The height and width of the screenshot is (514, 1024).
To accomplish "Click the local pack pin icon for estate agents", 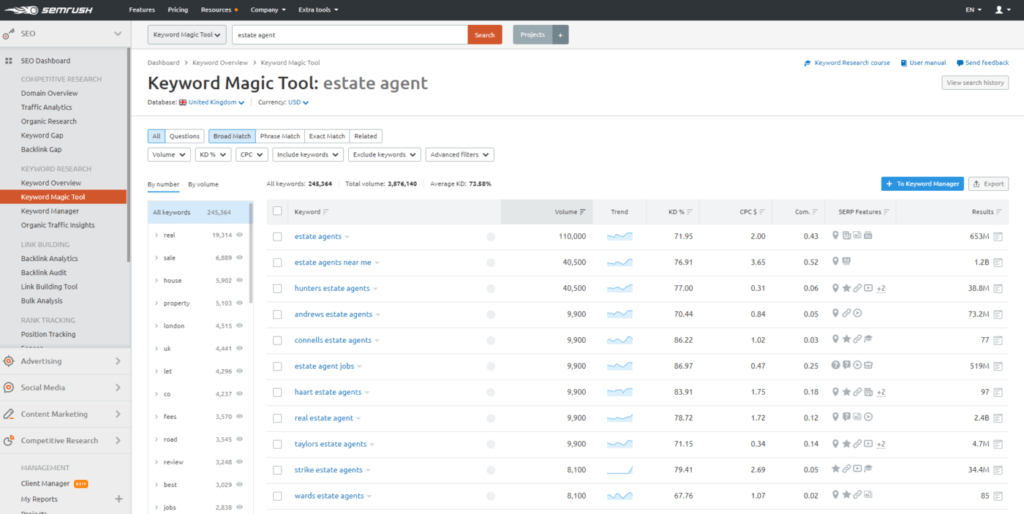I will 835,236.
